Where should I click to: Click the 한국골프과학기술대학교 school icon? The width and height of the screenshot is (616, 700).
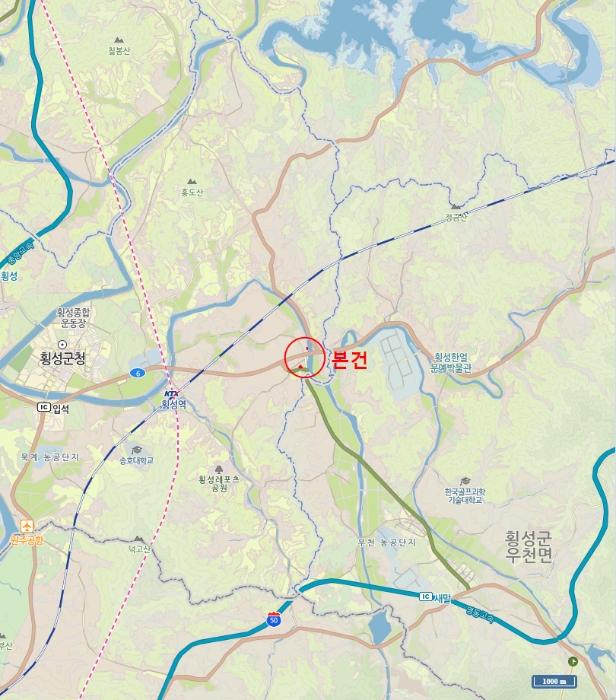[x=465, y=481]
